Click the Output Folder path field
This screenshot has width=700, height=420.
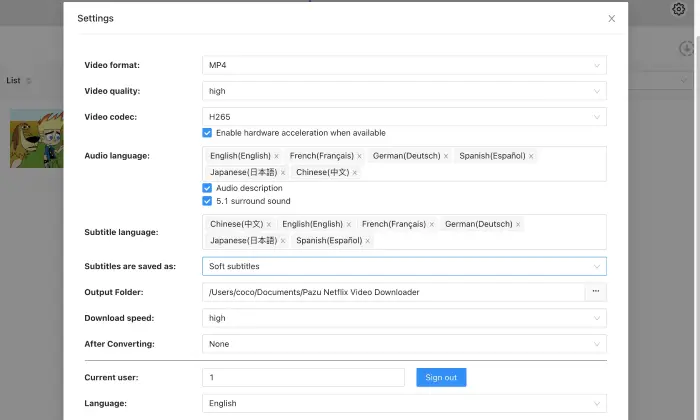click(x=393, y=292)
